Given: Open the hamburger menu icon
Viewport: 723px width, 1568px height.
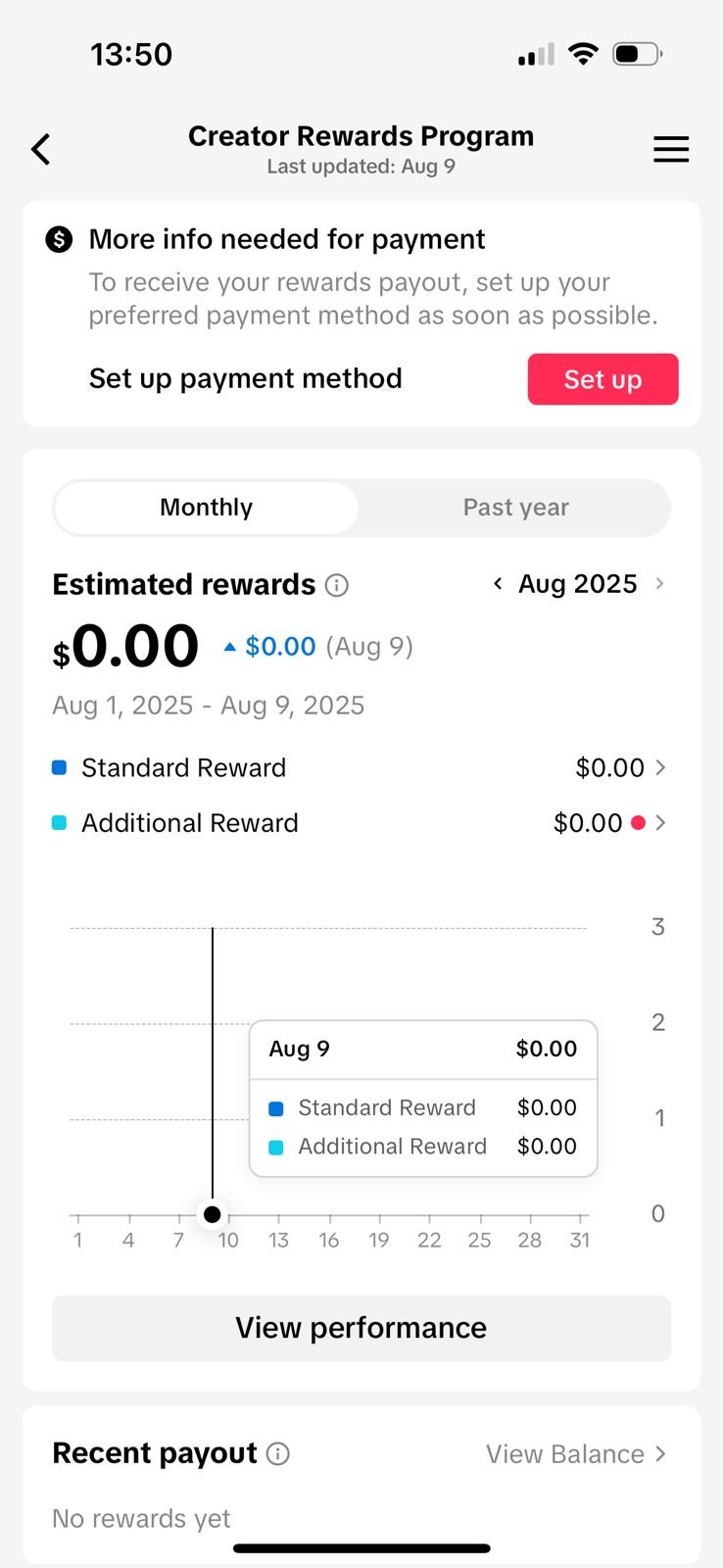Looking at the screenshot, I should (x=671, y=149).
